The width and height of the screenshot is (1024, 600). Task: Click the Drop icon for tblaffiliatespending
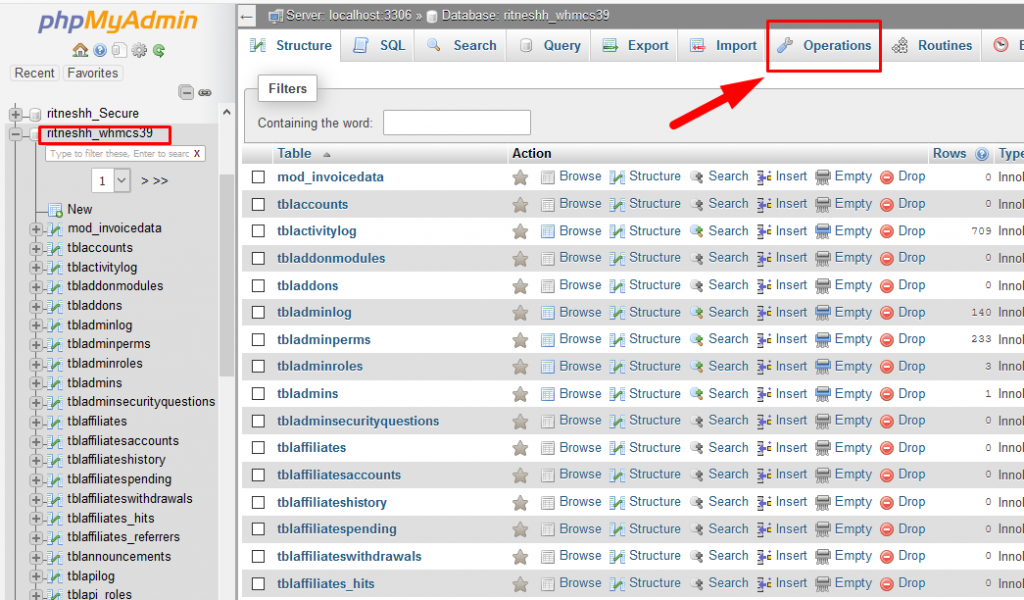pyautogui.click(x=886, y=529)
